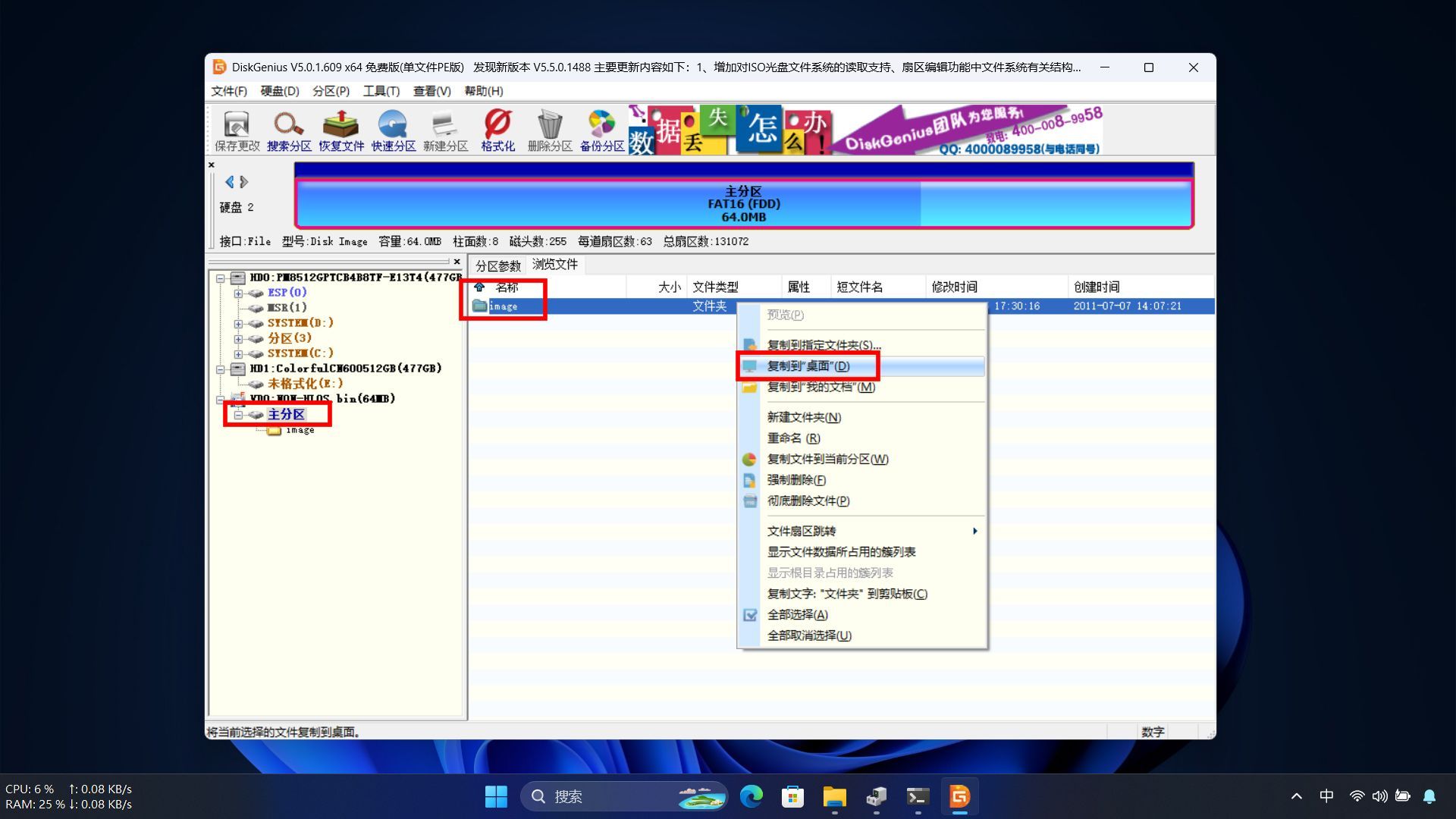Open the Recover Files (恢复文件) tool
Image resolution: width=1456 pixels, height=819 pixels.
tap(341, 130)
